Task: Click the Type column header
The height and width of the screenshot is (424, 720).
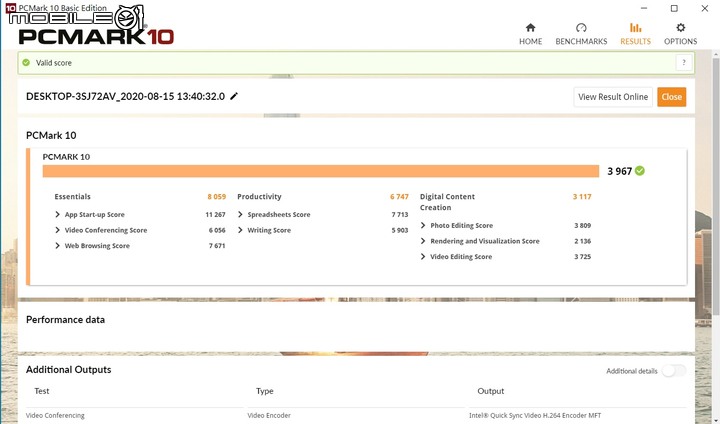Action: 264,391
